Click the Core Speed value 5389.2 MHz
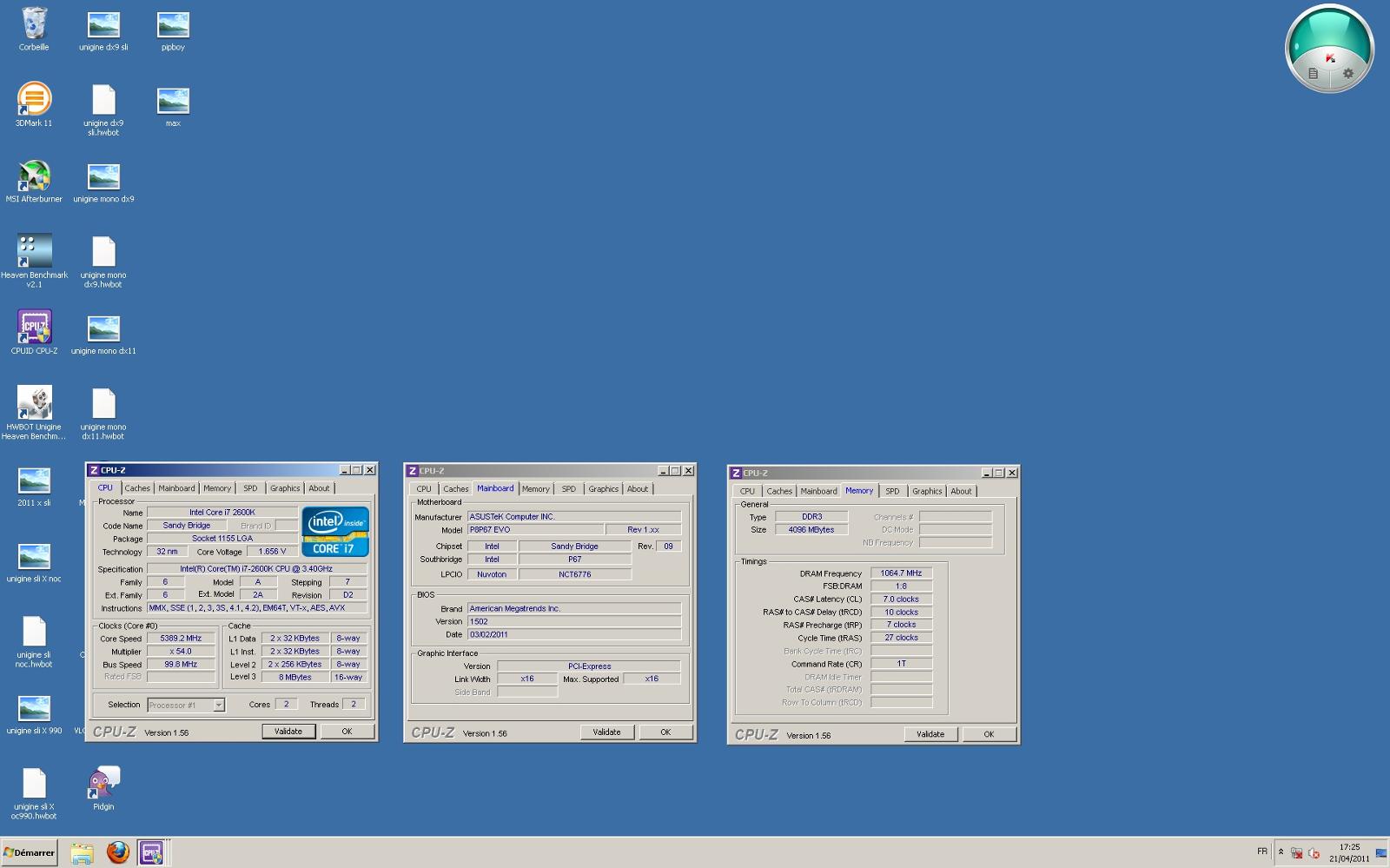This screenshot has width=1390, height=868. pos(181,639)
